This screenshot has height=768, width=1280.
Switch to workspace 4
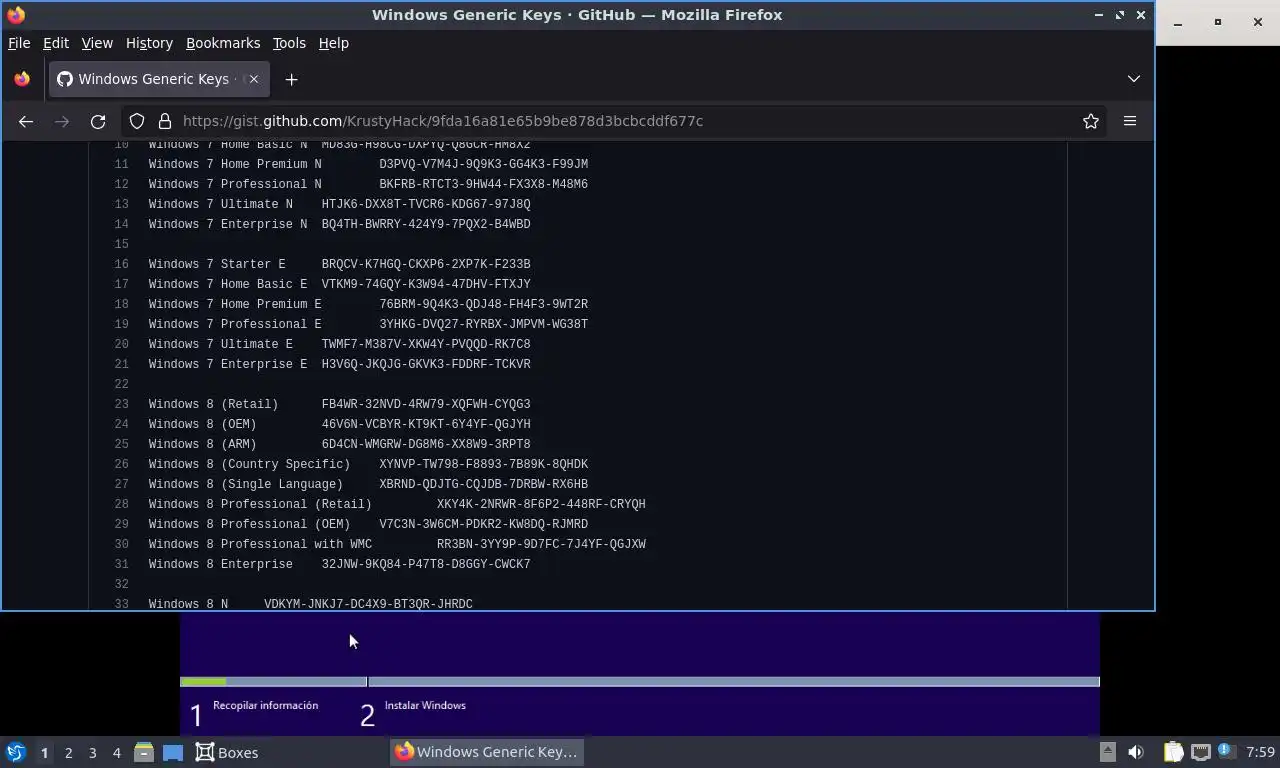[x=117, y=752]
